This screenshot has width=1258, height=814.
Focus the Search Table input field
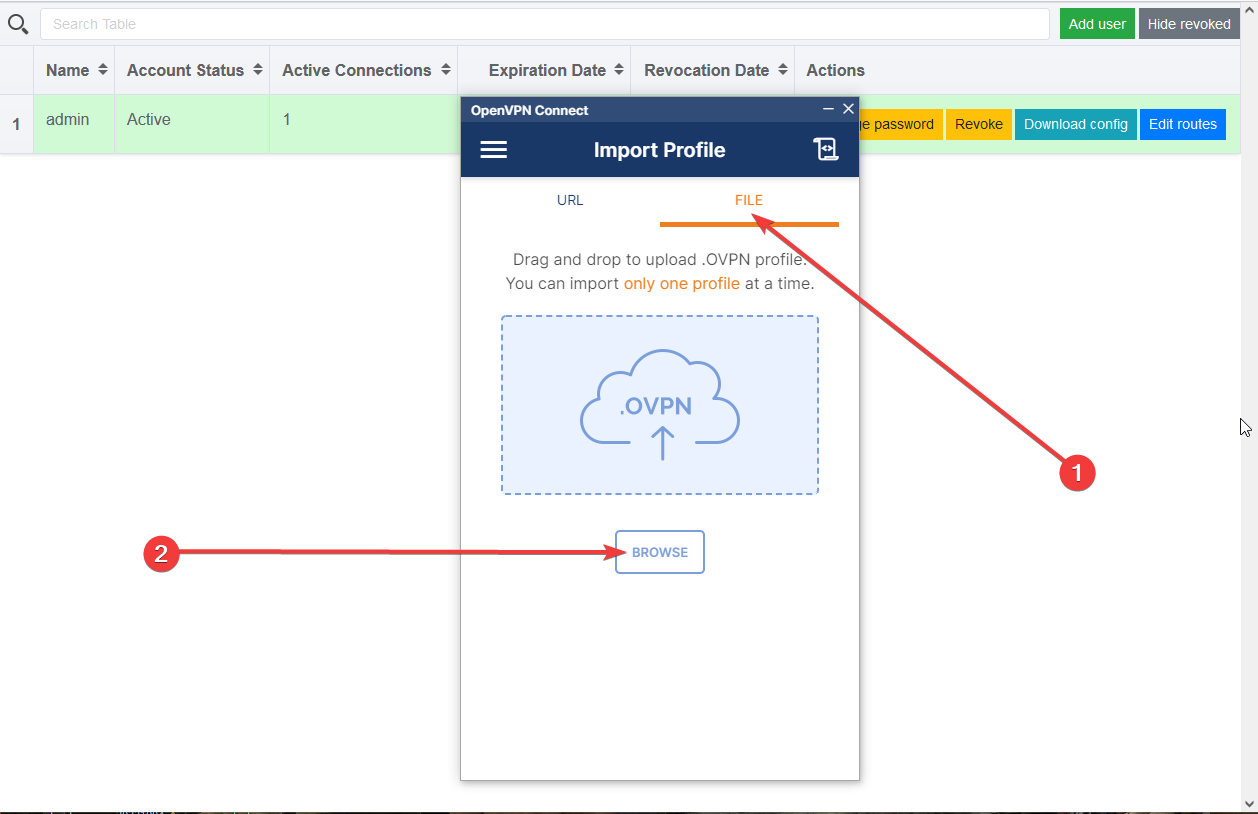click(545, 24)
